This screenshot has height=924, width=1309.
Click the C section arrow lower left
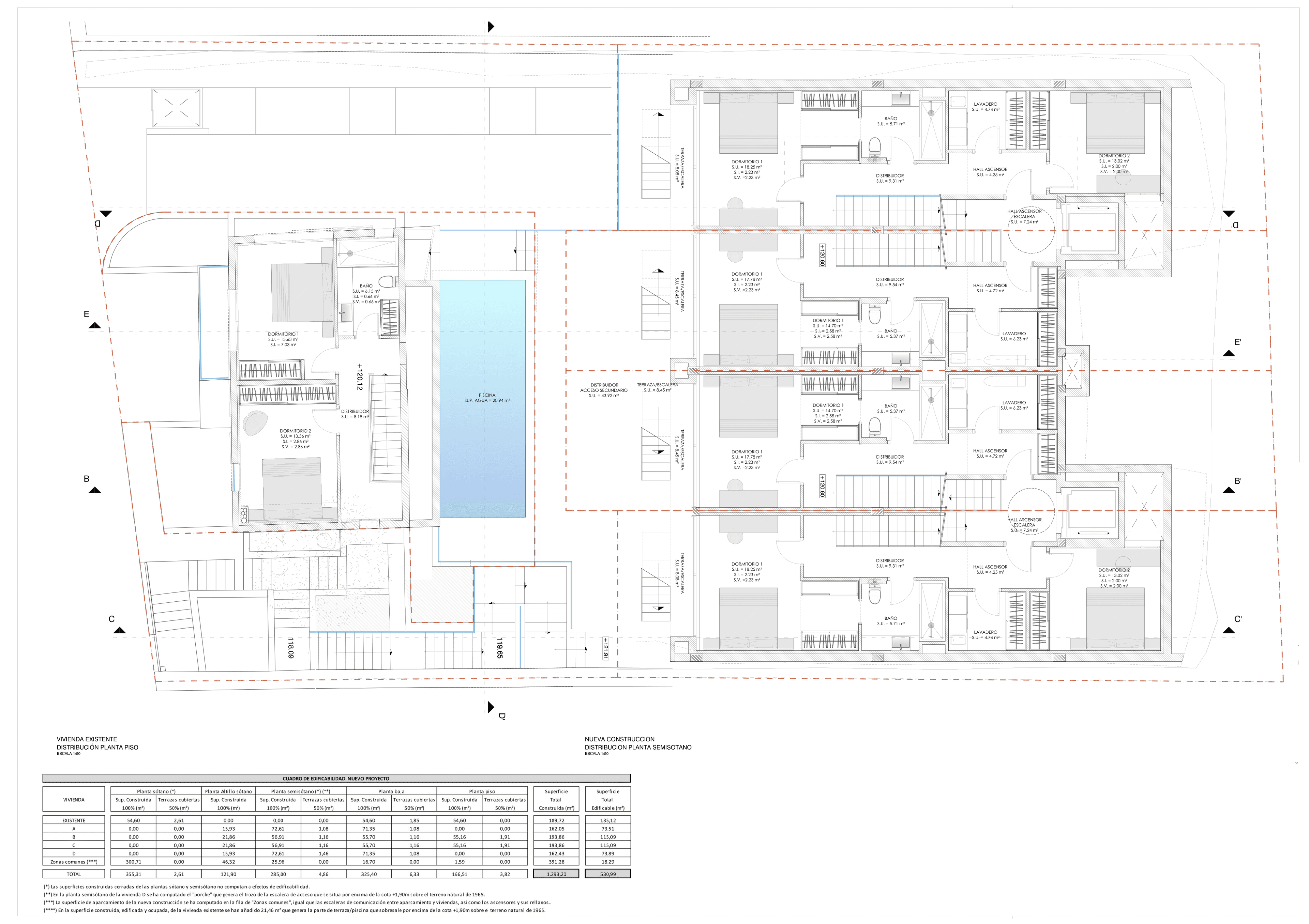[119, 631]
